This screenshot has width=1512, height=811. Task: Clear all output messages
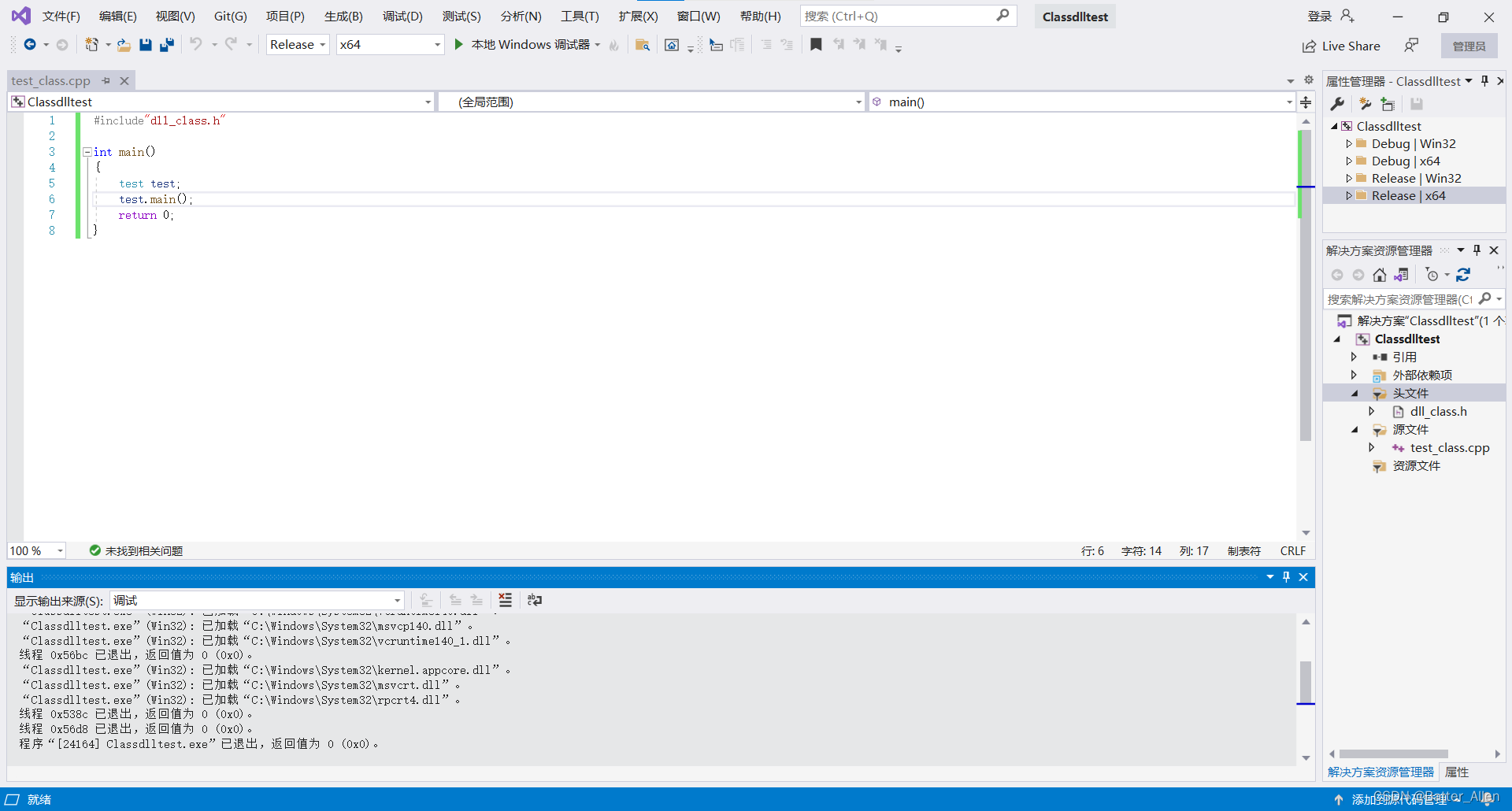click(505, 600)
